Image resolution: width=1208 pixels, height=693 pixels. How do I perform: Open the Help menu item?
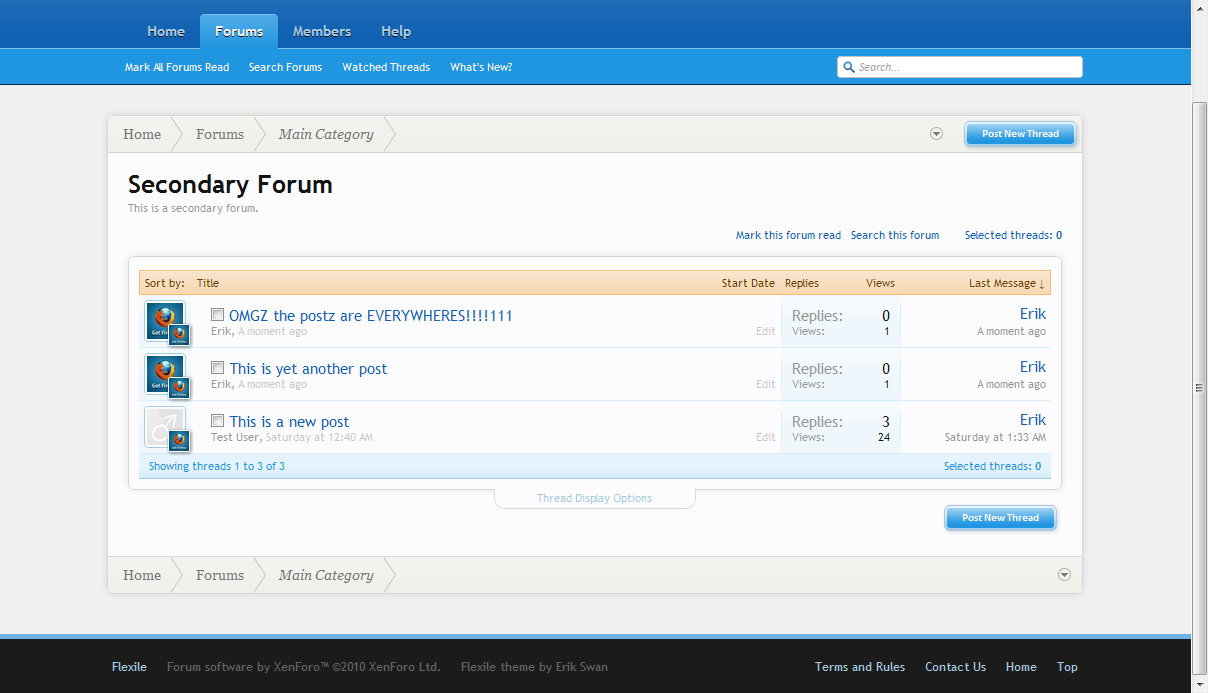(x=395, y=31)
